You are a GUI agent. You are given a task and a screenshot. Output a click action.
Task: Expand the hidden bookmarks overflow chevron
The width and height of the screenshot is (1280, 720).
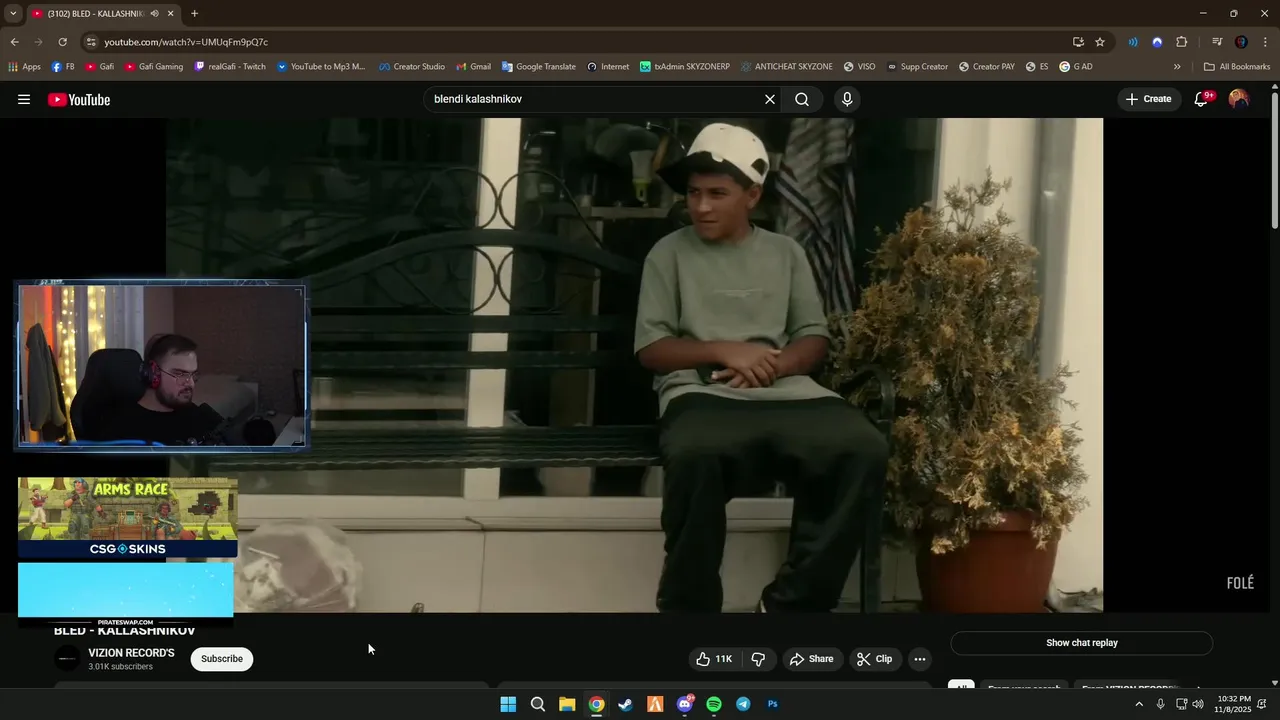pyautogui.click(x=1177, y=67)
